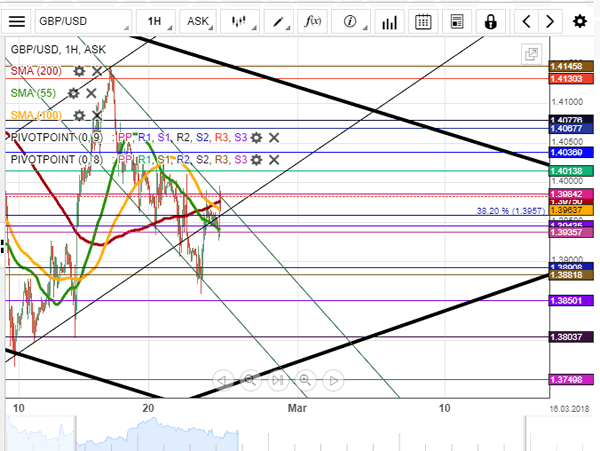Open the GBP/USD instrument dropdown
Viewport: 600px width, 451px height.
point(83,20)
